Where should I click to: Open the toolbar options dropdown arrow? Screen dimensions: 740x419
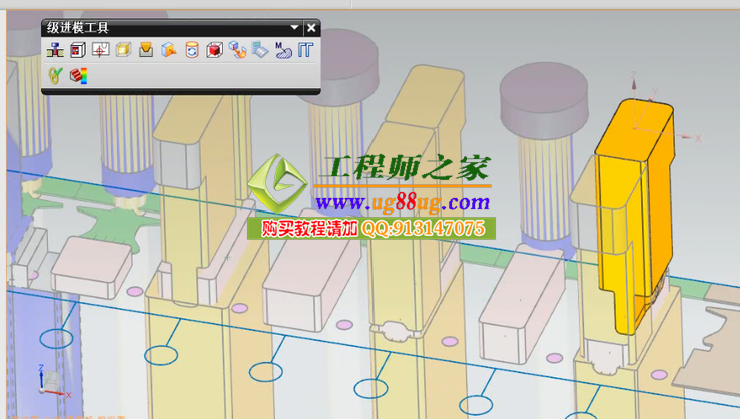click(x=294, y=28)
